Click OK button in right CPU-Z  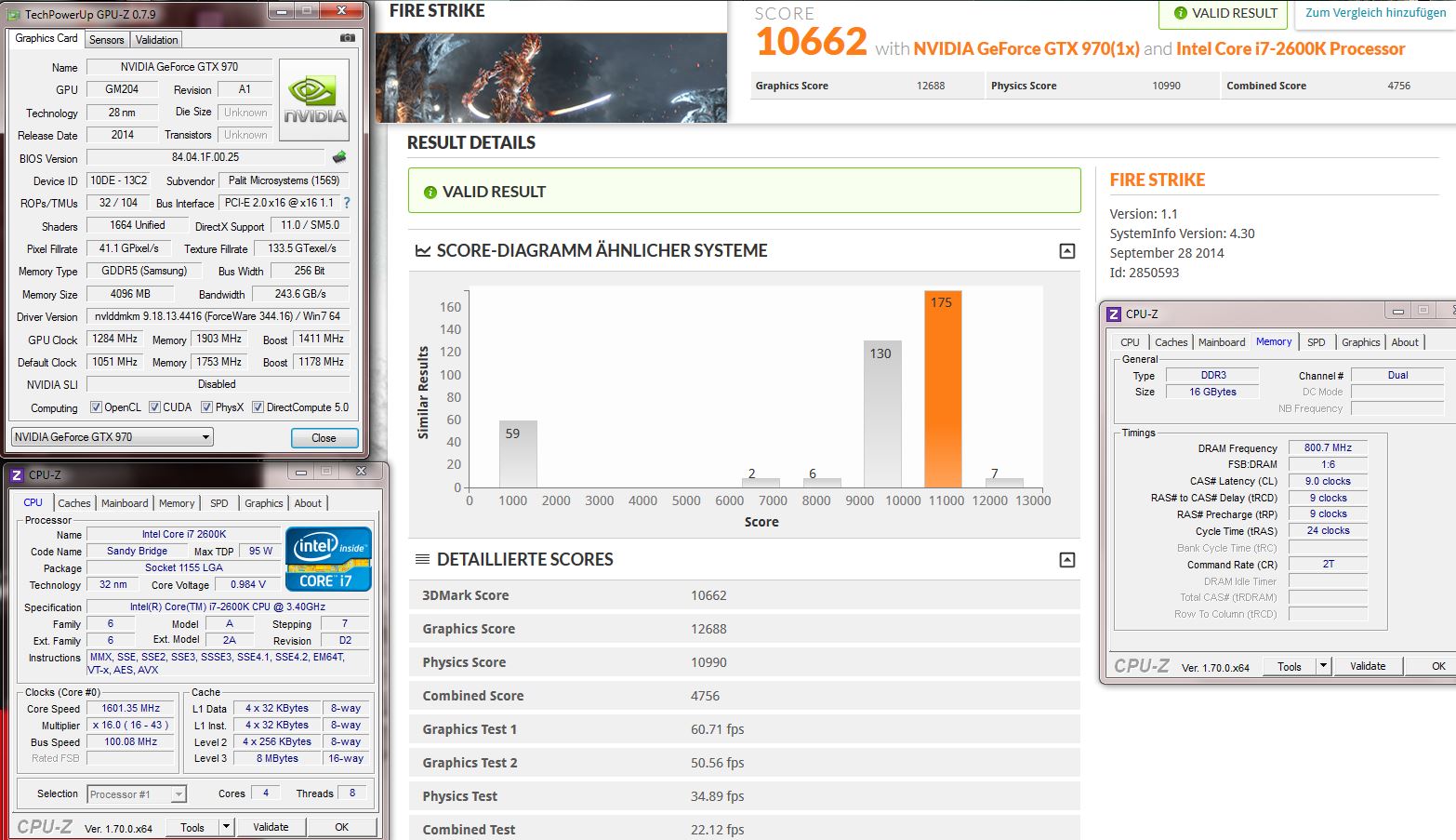(x=1432, y=666)
